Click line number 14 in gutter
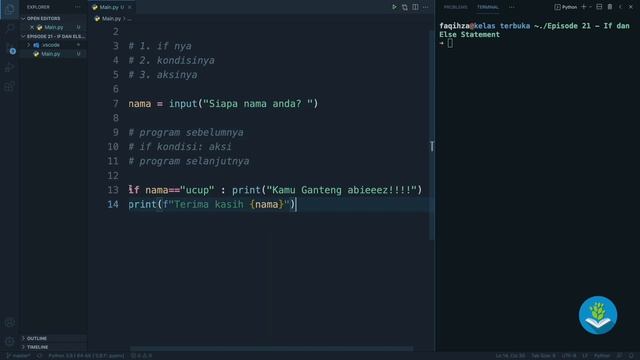The width and height of the screenshot is (640, 360). 113,204
